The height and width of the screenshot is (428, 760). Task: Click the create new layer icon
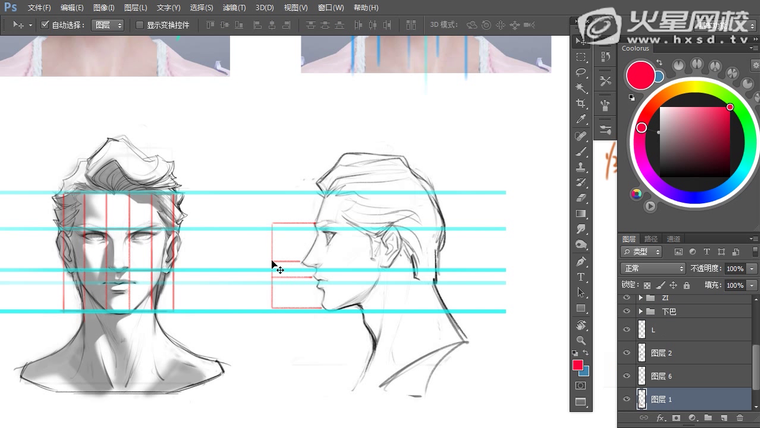click(725, 417)
